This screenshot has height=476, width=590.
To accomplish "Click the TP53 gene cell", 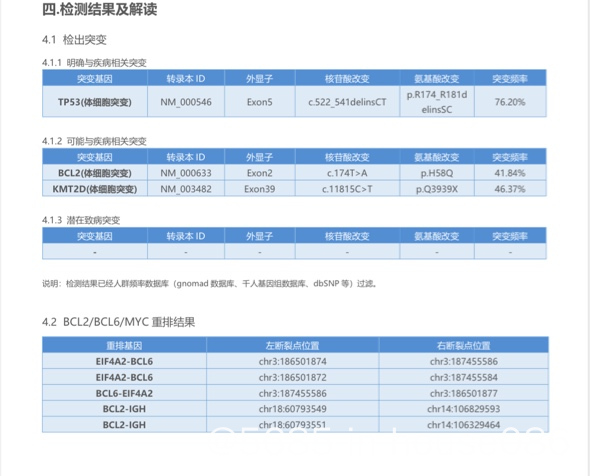I will click(95, 102).
